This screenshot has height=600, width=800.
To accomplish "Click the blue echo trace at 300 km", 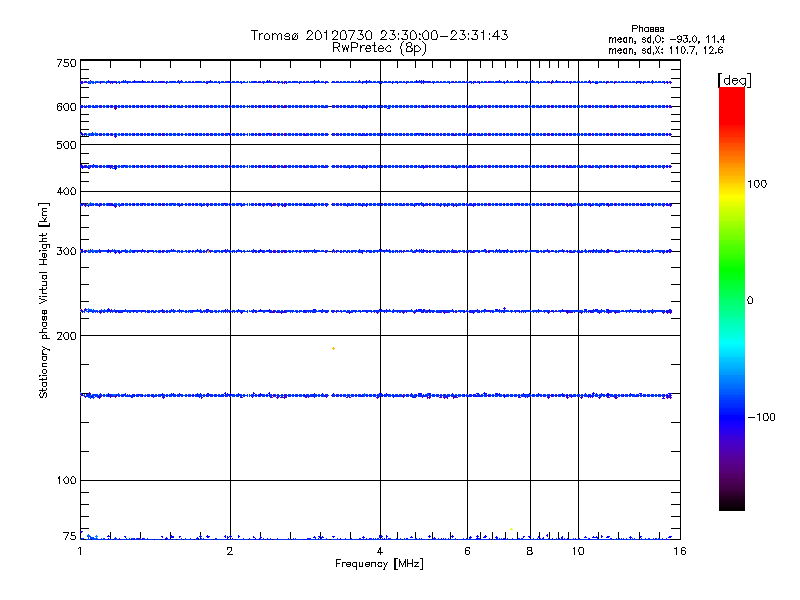I will 377,251.
